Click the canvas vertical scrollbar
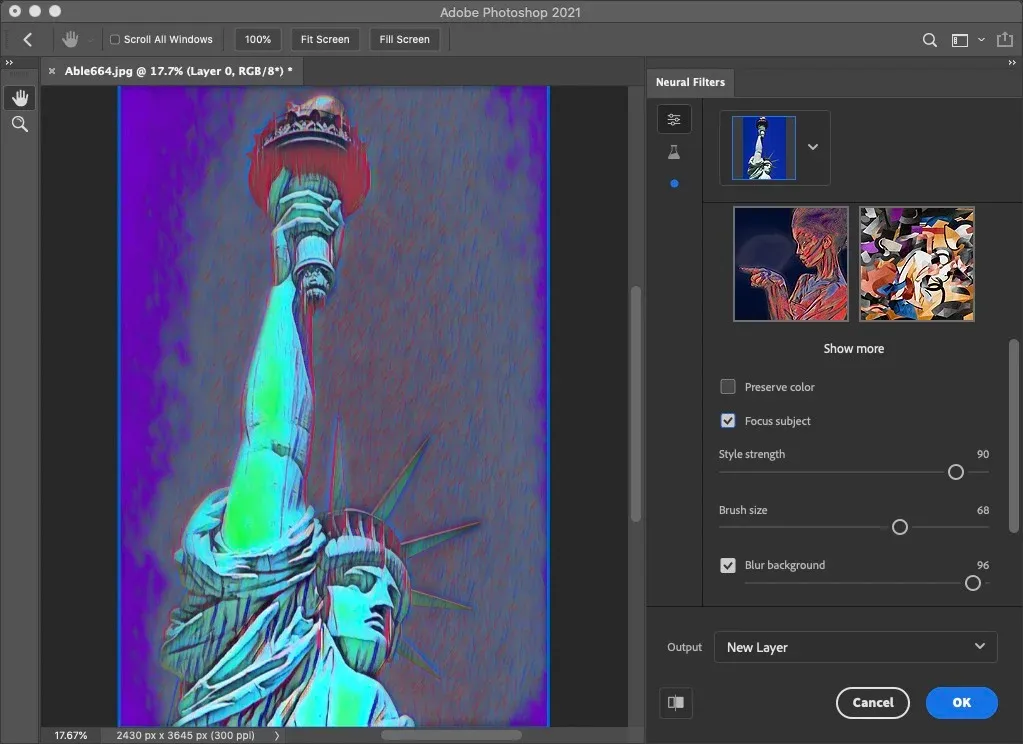This screenshot has height=744, width=1023. coord(635,404)
